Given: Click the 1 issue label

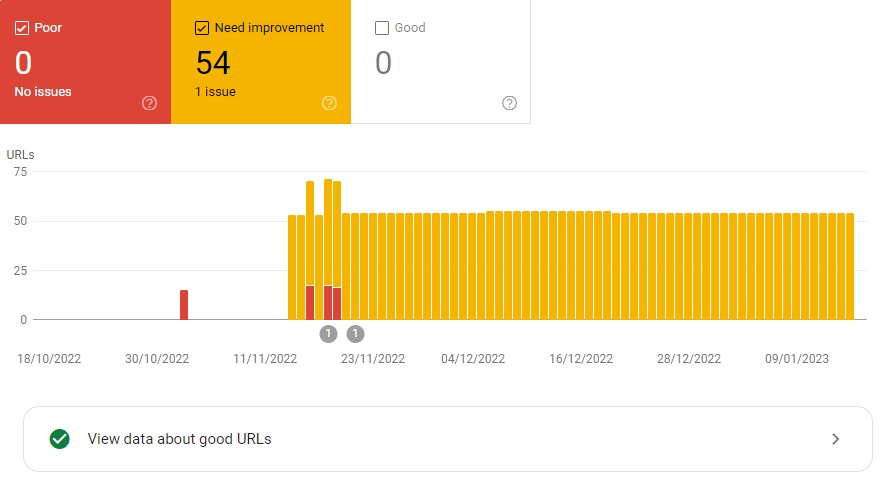Looking at the screenshot, I should point(215,91).
